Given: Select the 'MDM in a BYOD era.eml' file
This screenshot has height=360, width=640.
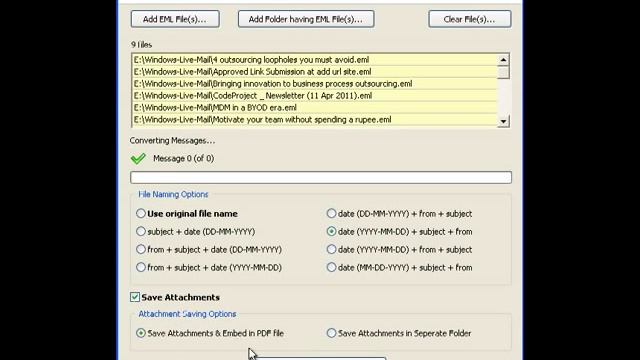Looking at the screenshot, I should click(x=315, y=108).
